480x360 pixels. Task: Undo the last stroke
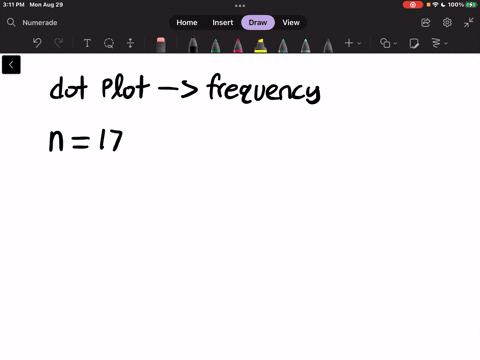[37, 43]
